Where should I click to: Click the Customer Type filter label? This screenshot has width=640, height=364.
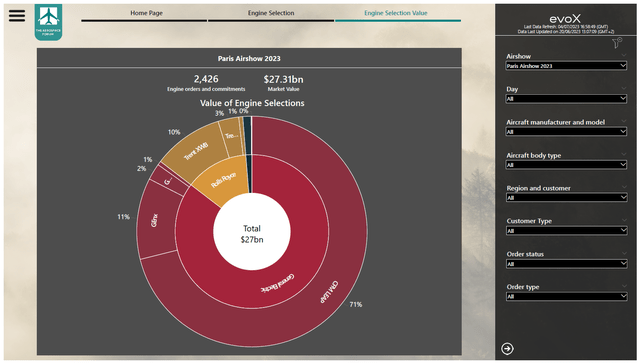tap(529, 221)
